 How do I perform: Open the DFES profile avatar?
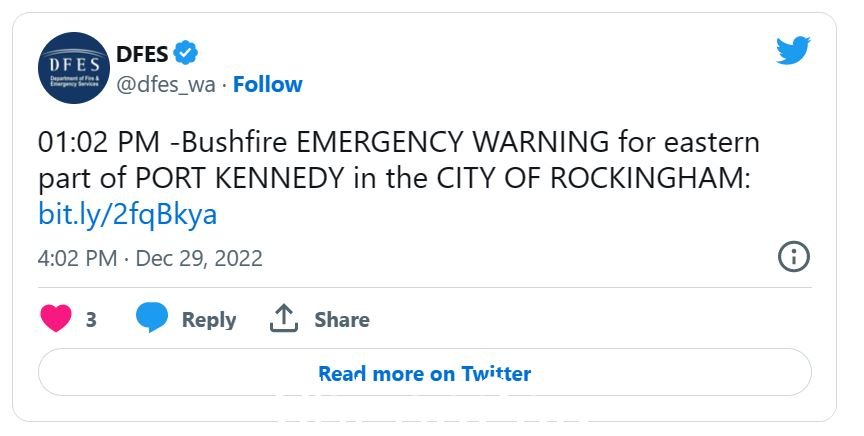click(74, 68)
